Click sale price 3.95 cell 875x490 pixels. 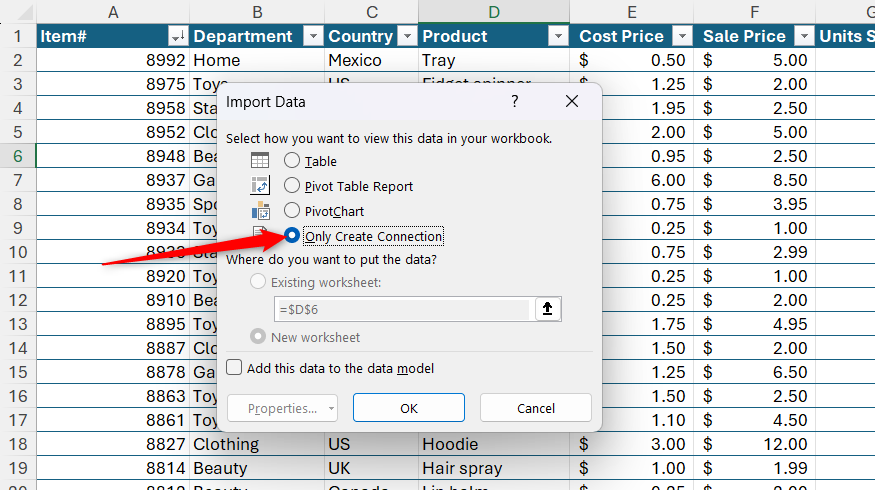coord(754,204)
